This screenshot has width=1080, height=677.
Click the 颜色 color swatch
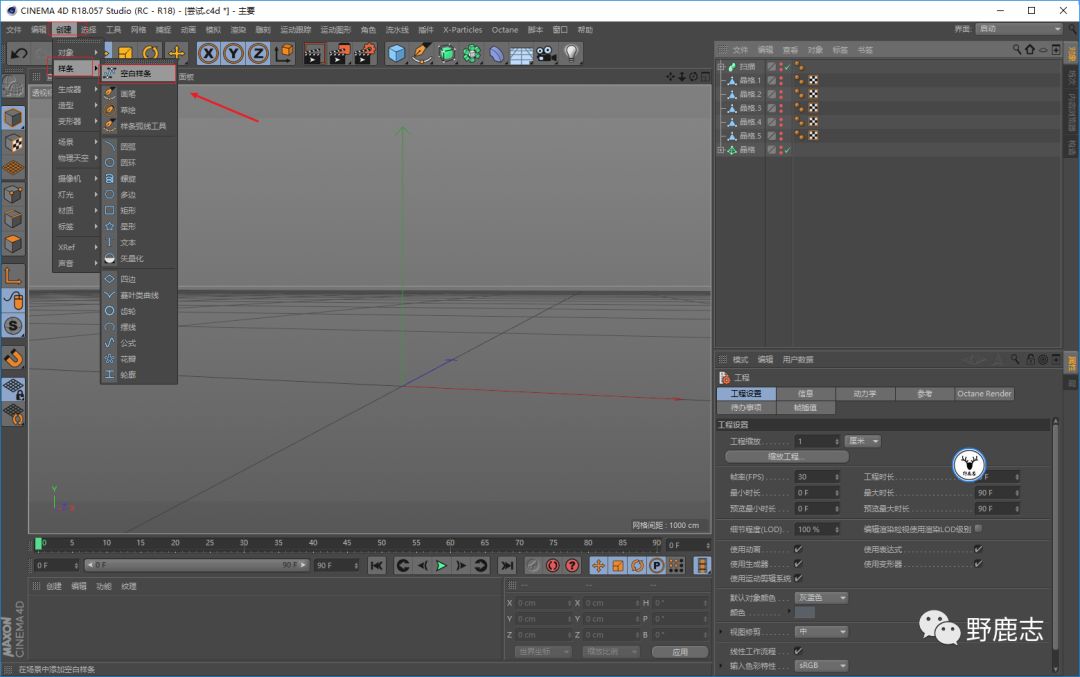[804, 612]
